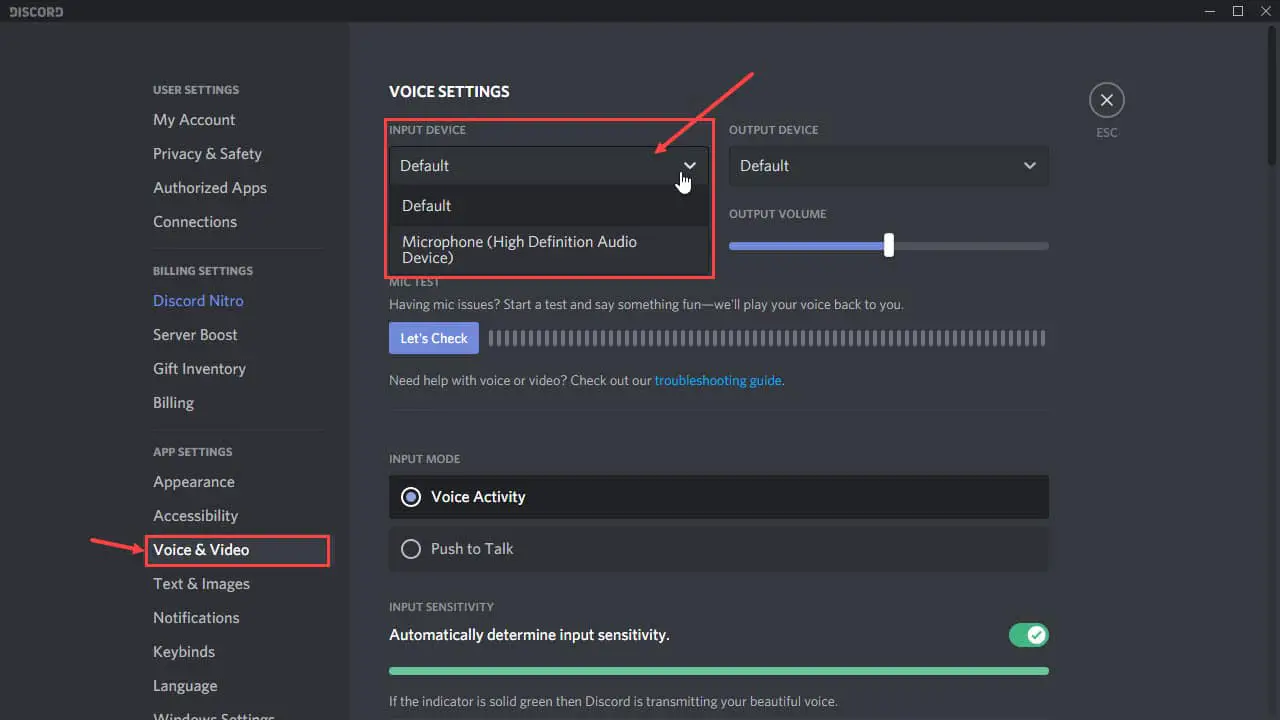
Task: Go to Server Boost settings
Action: (x=195, y=335)
